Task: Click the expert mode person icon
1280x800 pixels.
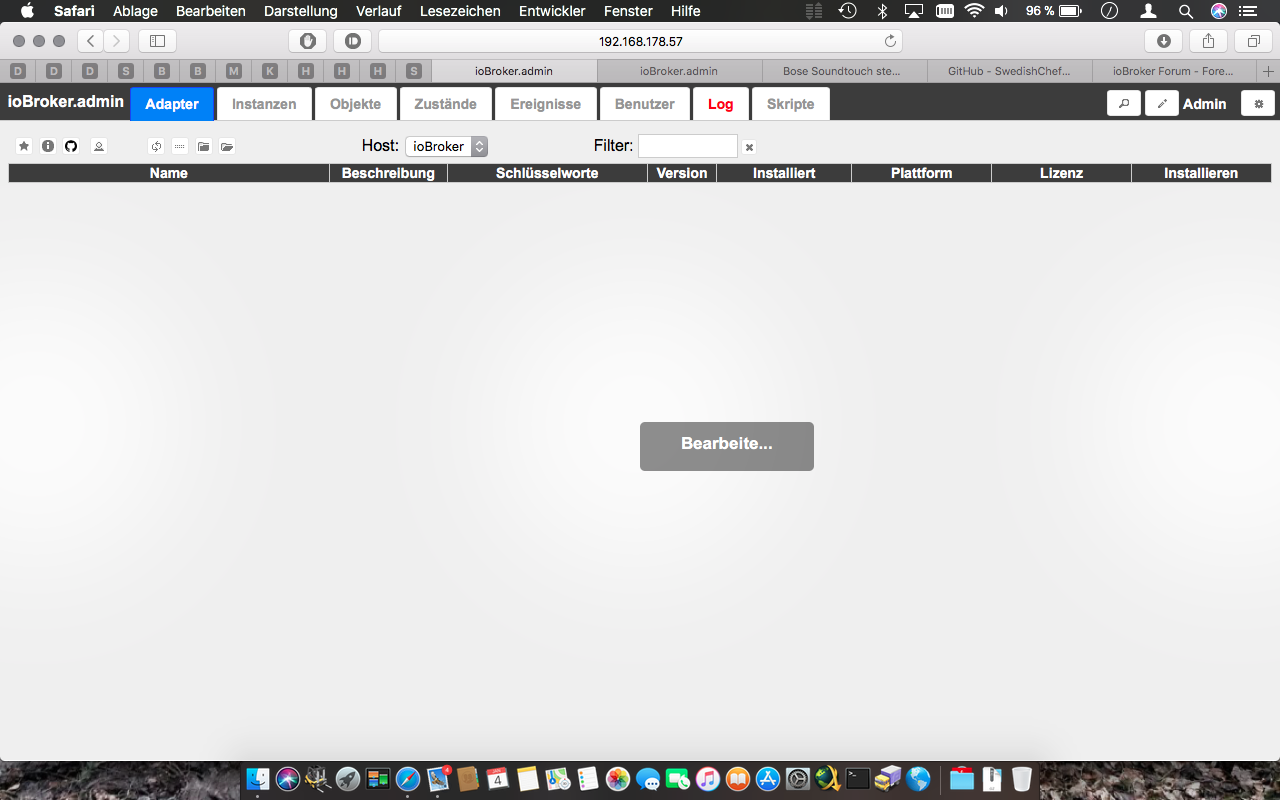Action: [x=99, y=146]
